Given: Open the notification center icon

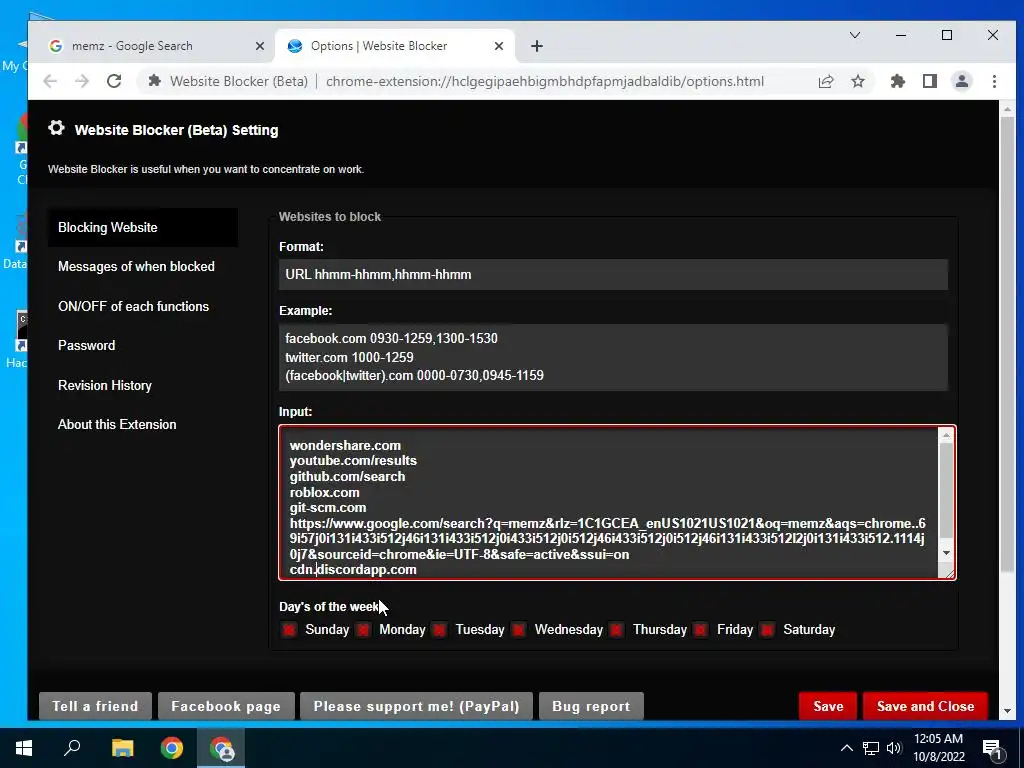Looking at the screenshot, I should [992, 748].
